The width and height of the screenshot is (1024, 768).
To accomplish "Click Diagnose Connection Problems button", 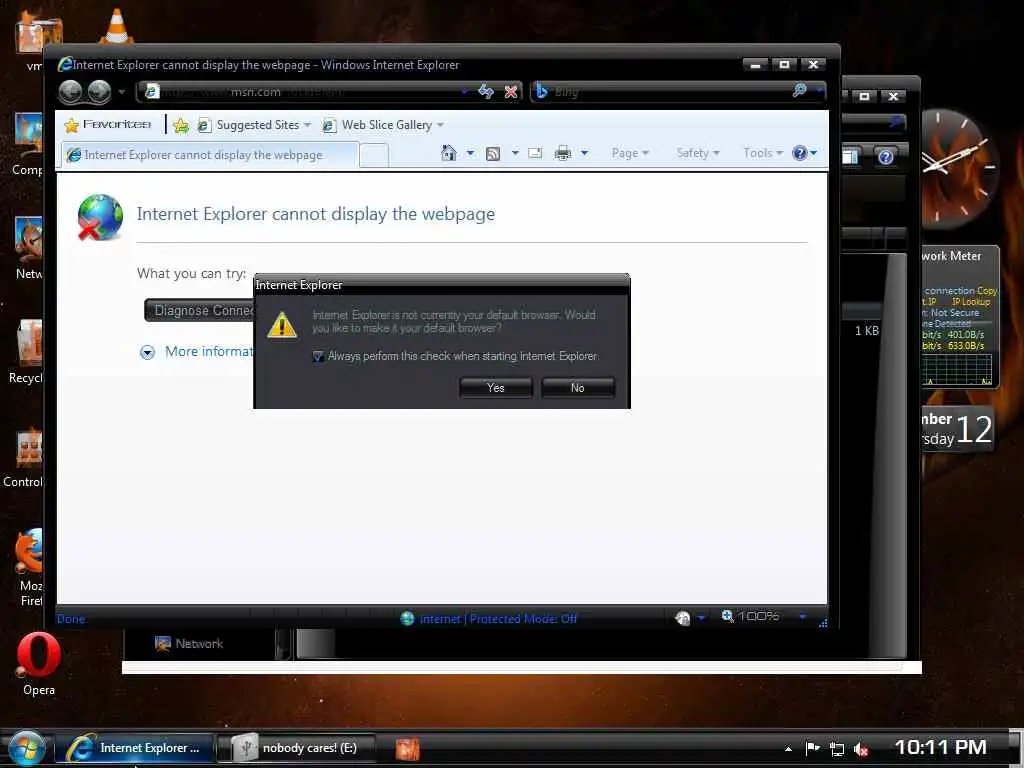I will [x=200, y=311].
